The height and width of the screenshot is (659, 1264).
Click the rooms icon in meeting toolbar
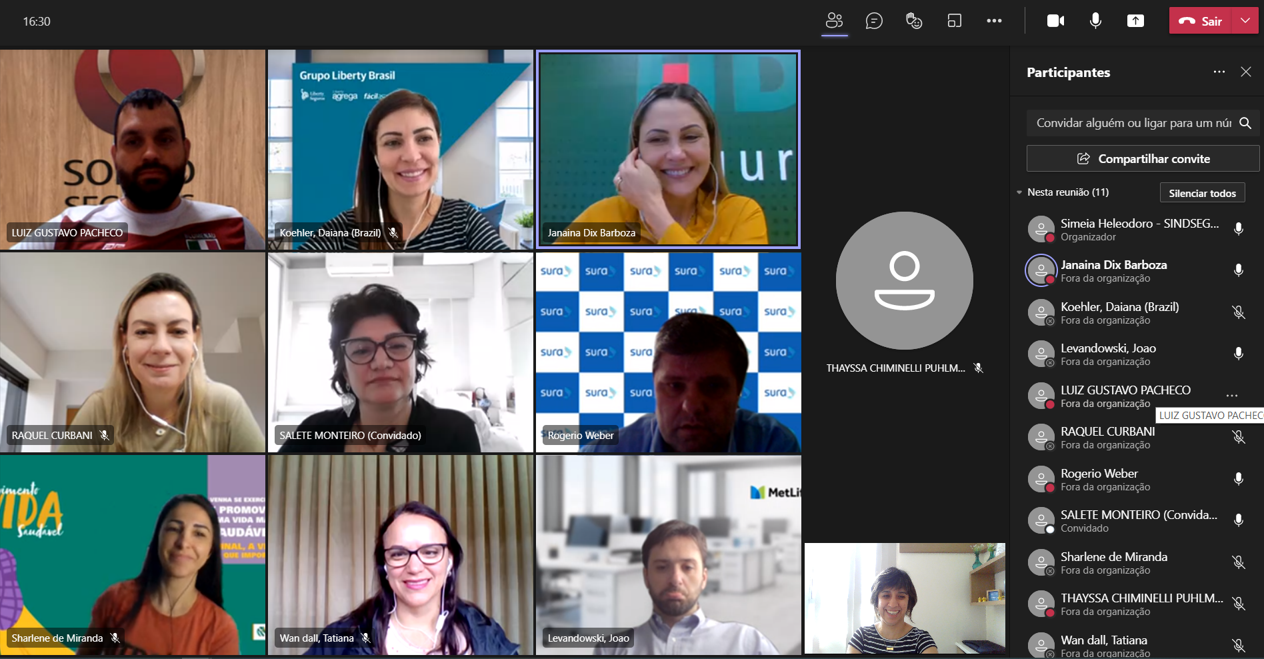point(954,21)
